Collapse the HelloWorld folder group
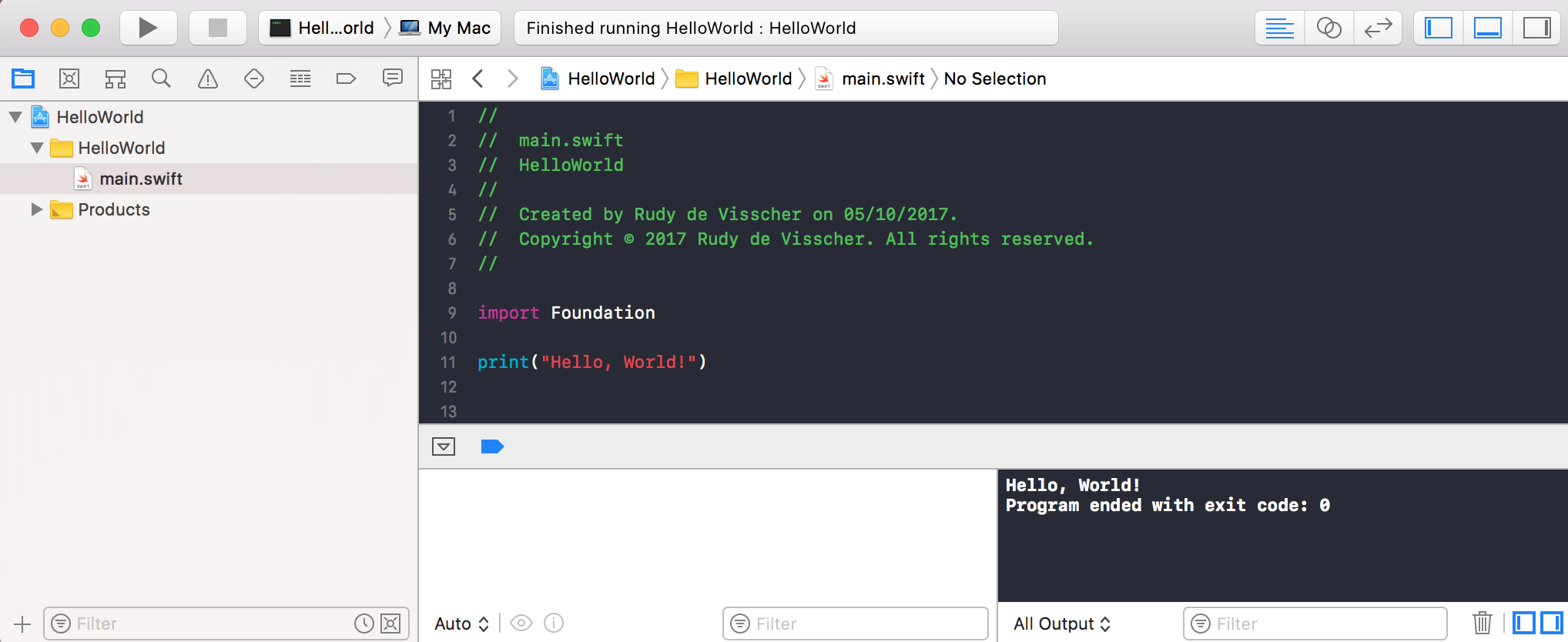The width and height of the screenshot is (1568, 642). [37, 148]
